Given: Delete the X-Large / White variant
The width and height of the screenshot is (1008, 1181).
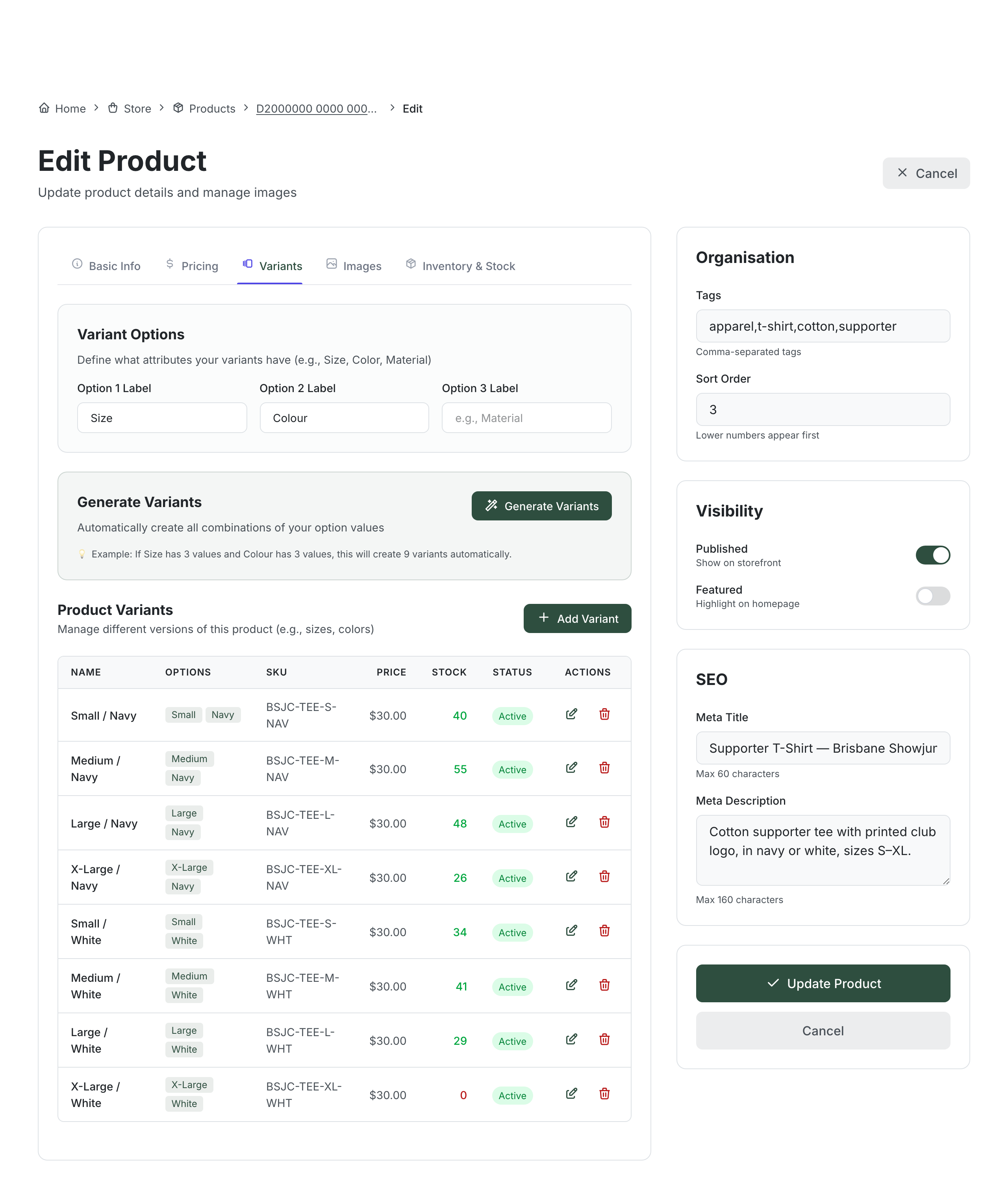Looking at the screenshot, I should click(x=604, y=1093).
